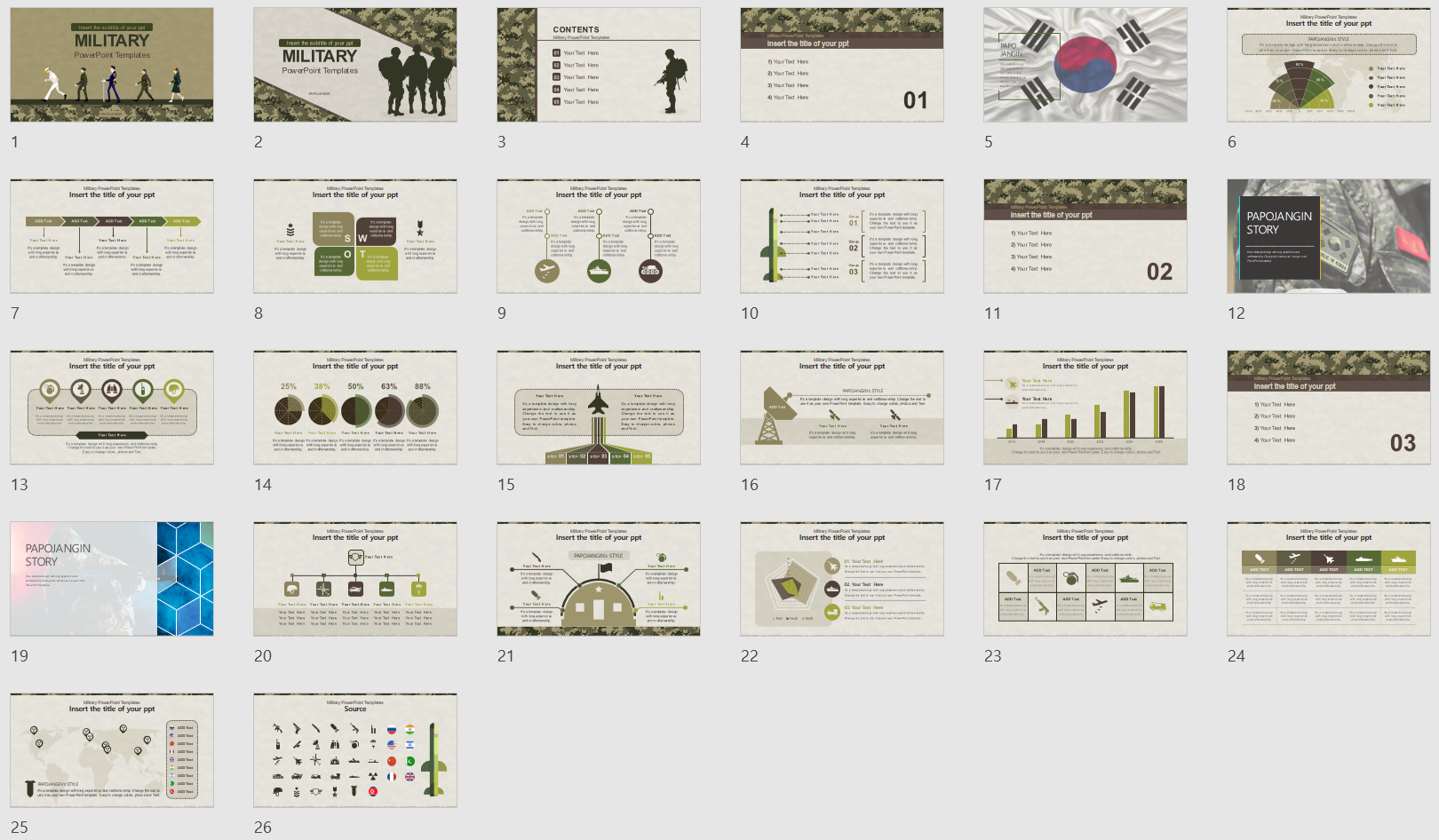Choose slide 4, the section 01 divider

tap(842, 65)
